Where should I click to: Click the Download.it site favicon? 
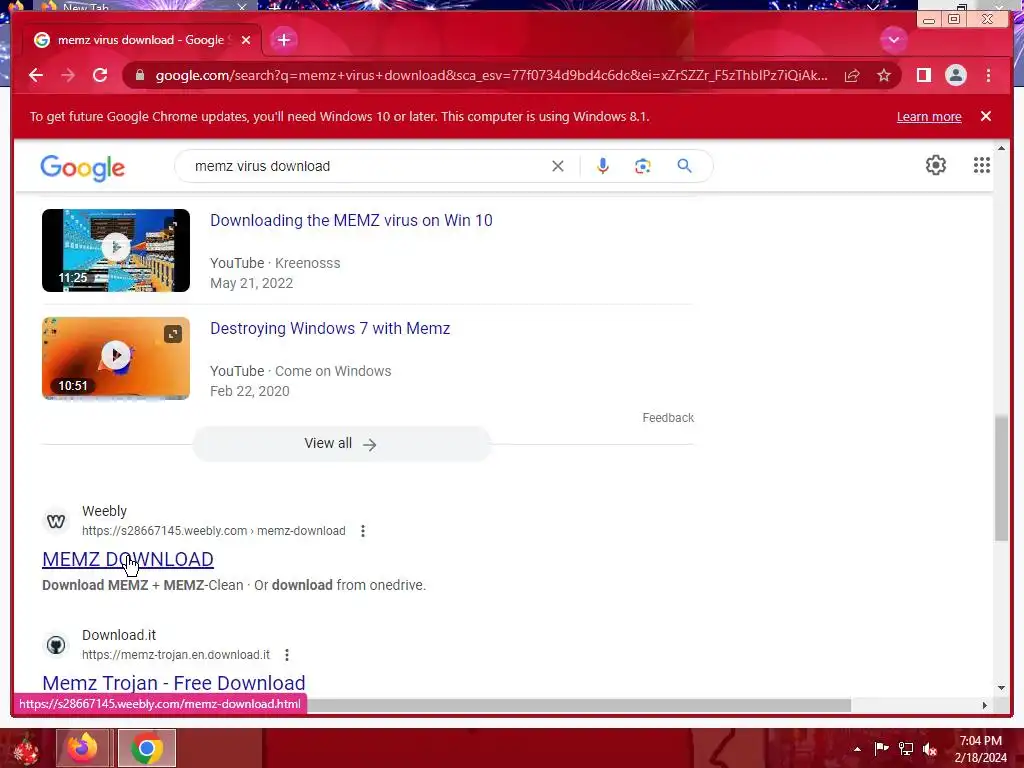pos(56,645)
